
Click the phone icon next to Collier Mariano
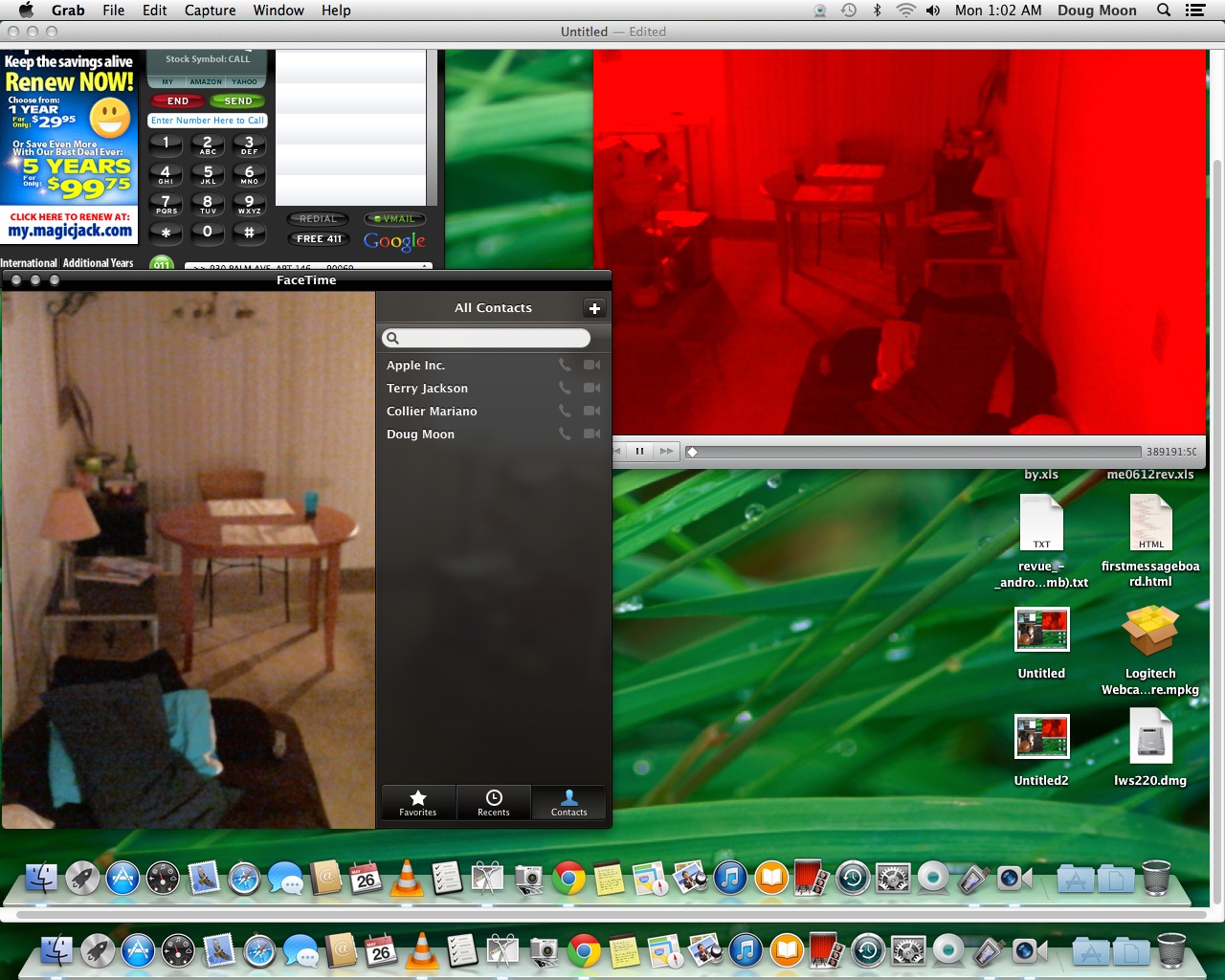[565, 411]
